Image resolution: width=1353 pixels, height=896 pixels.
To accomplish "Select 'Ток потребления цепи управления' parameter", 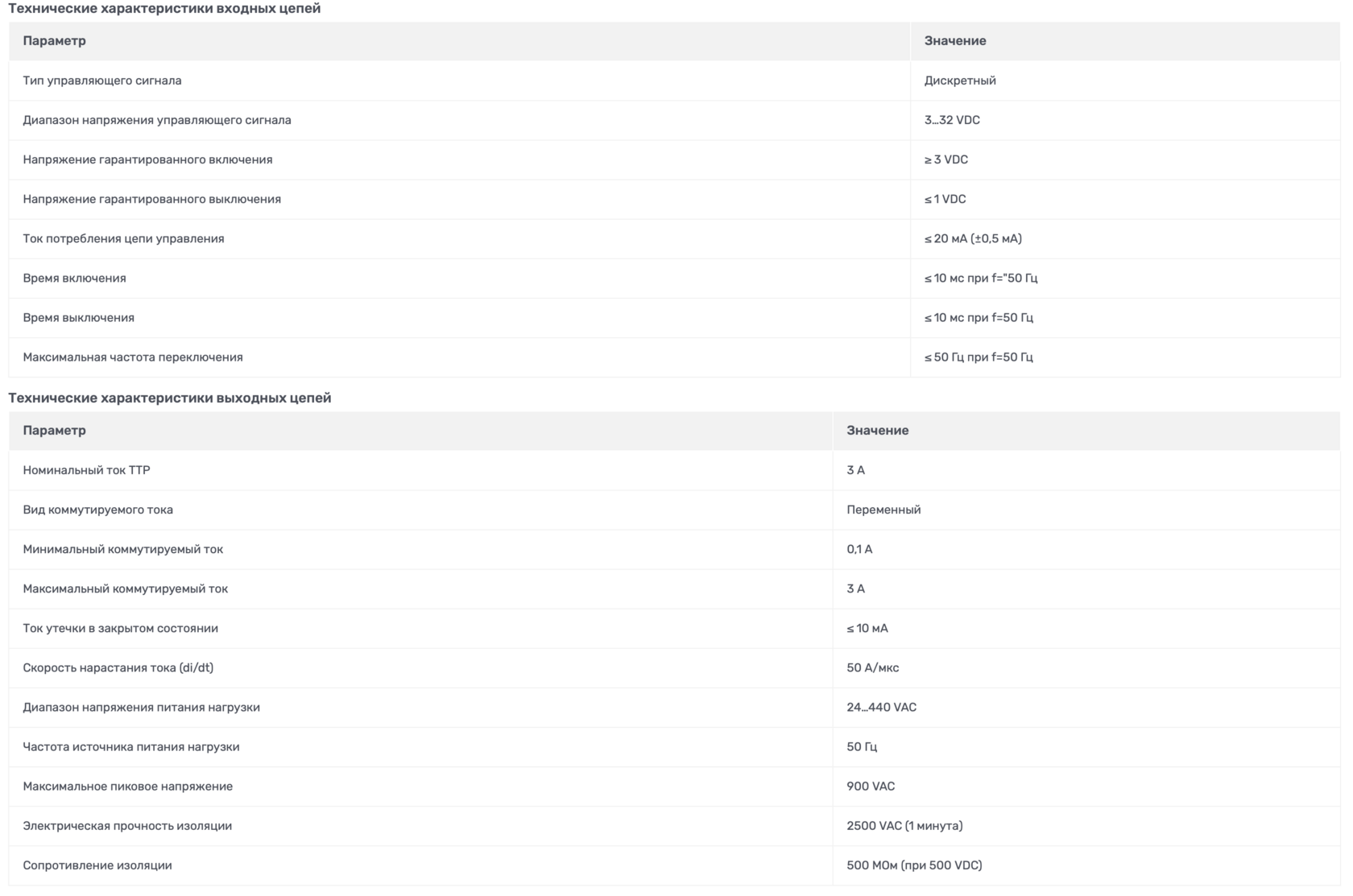I will pyautogui.click(x=123, y=238).
